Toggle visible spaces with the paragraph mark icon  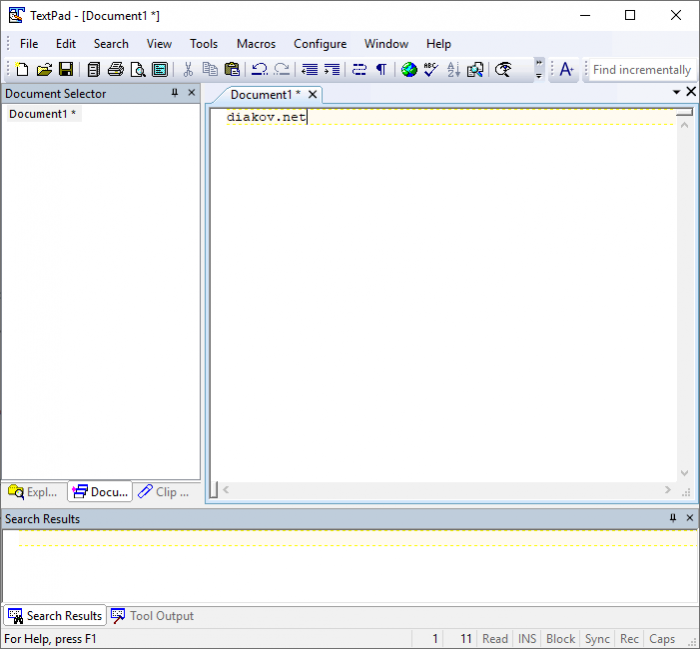click(381, 70)
